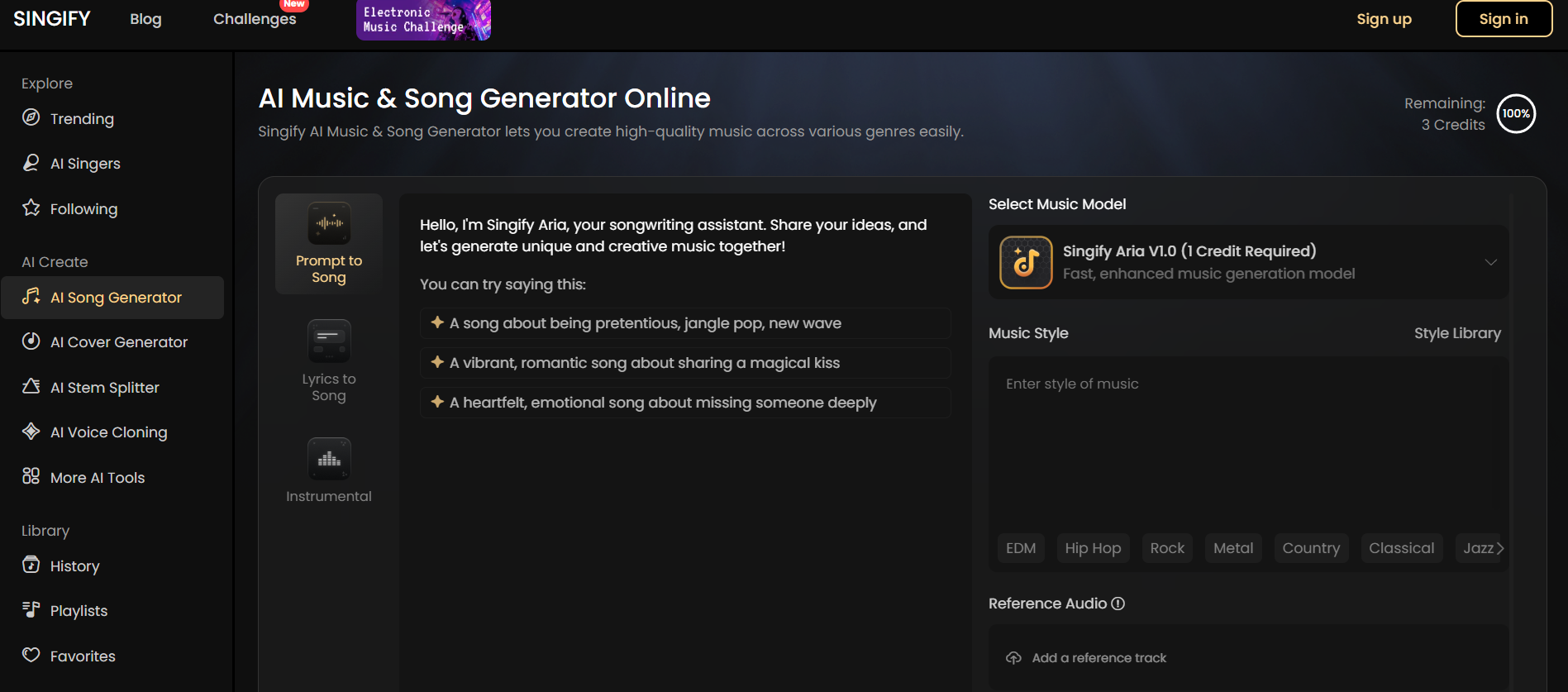Select the Hip Hop style tag
This screenshot has height=692, width=1568.
point(1093,548)
